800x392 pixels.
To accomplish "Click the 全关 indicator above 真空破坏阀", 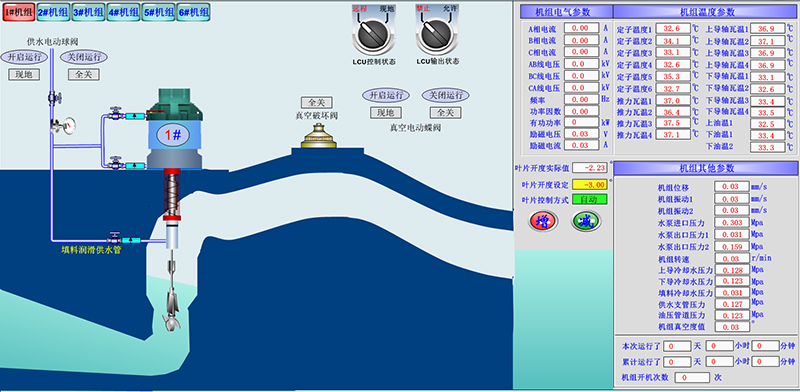I will [x=316, y=103].
